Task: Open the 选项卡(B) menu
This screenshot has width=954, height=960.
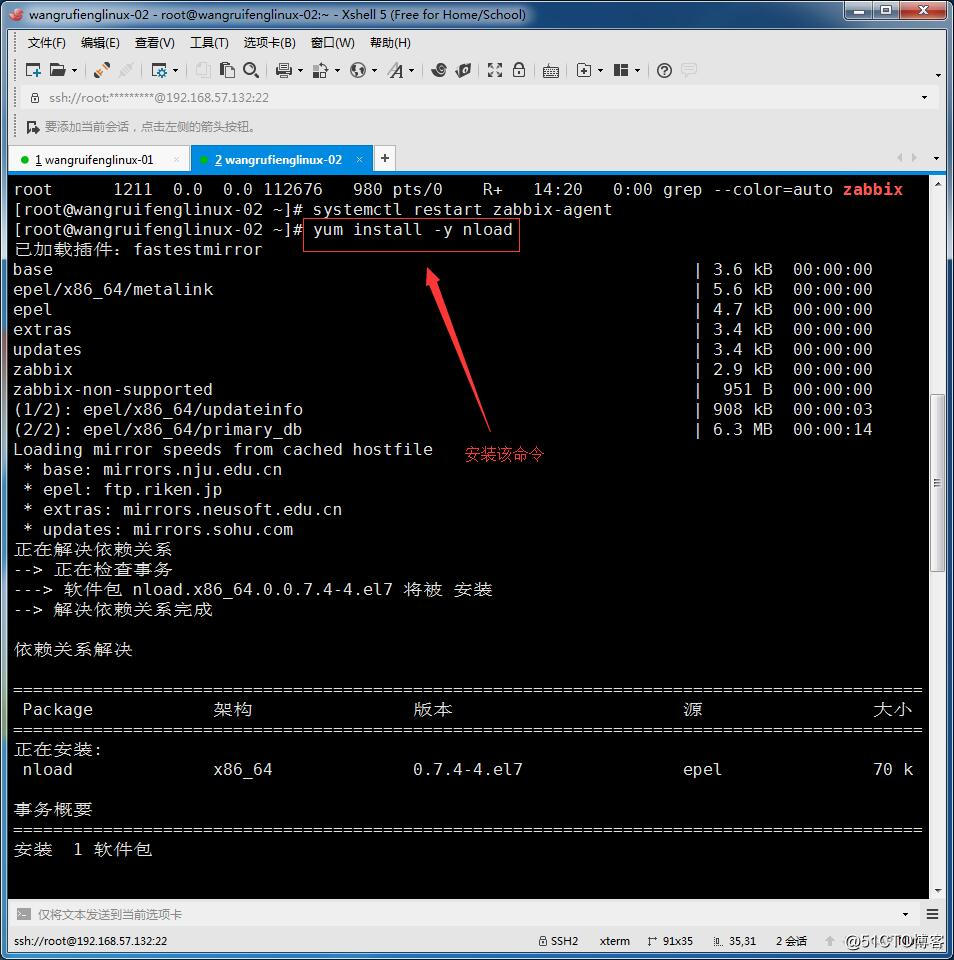Action: tap(269, 43)
